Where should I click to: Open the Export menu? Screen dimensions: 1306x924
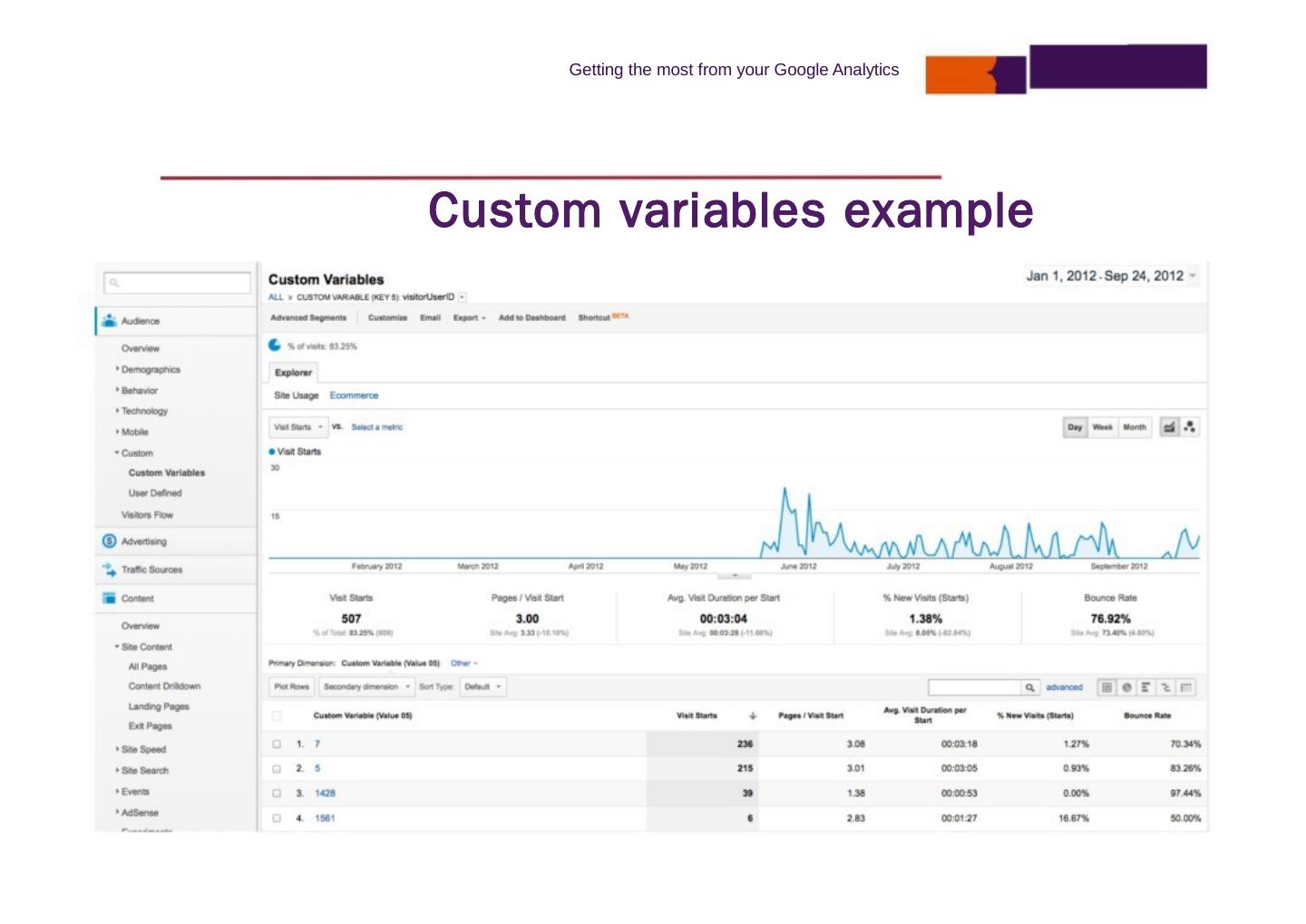(x=469, y=317)
